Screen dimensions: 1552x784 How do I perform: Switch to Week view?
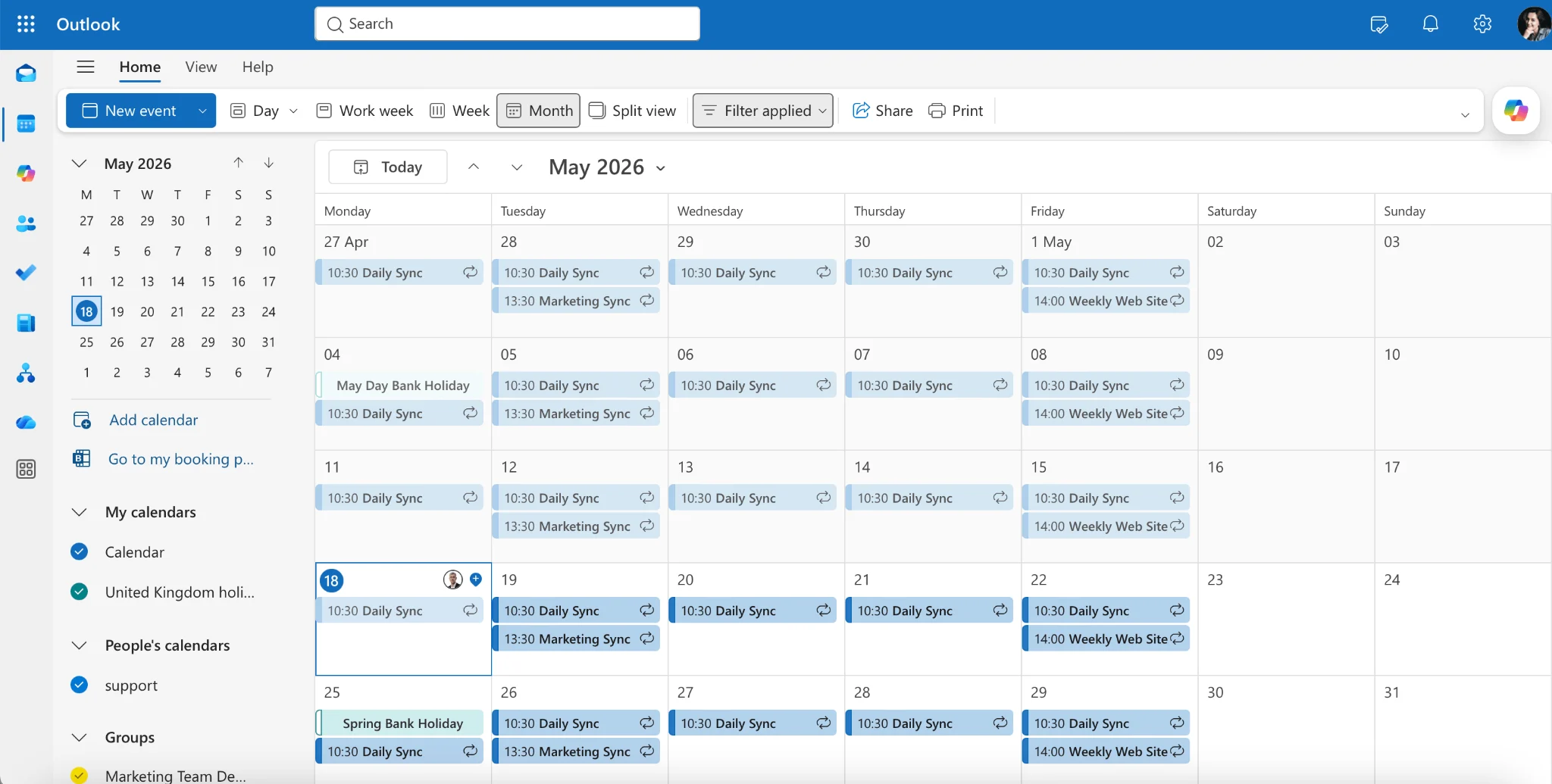(x=460, y=111)
